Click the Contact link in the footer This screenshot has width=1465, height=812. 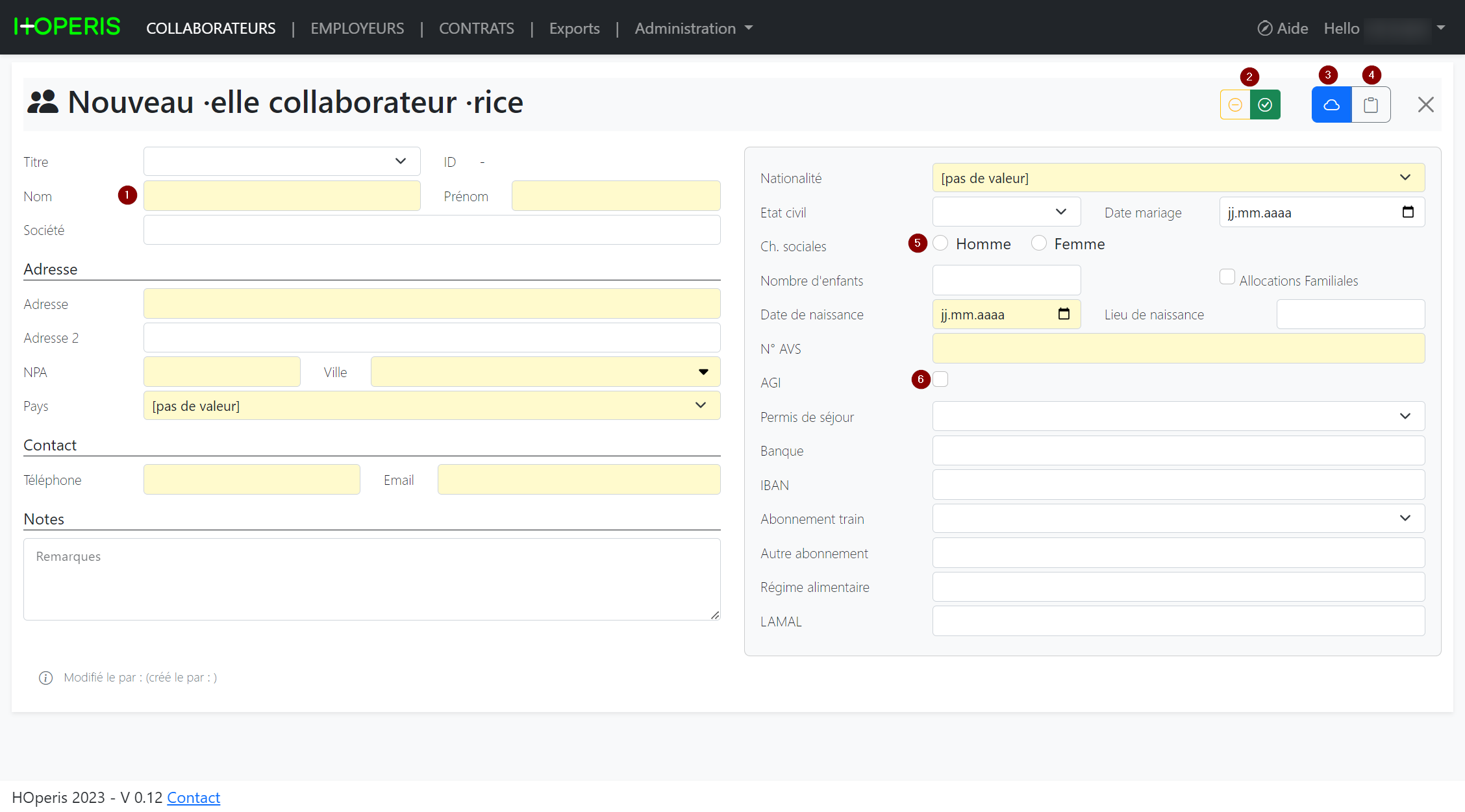click(x=194, y=797)
